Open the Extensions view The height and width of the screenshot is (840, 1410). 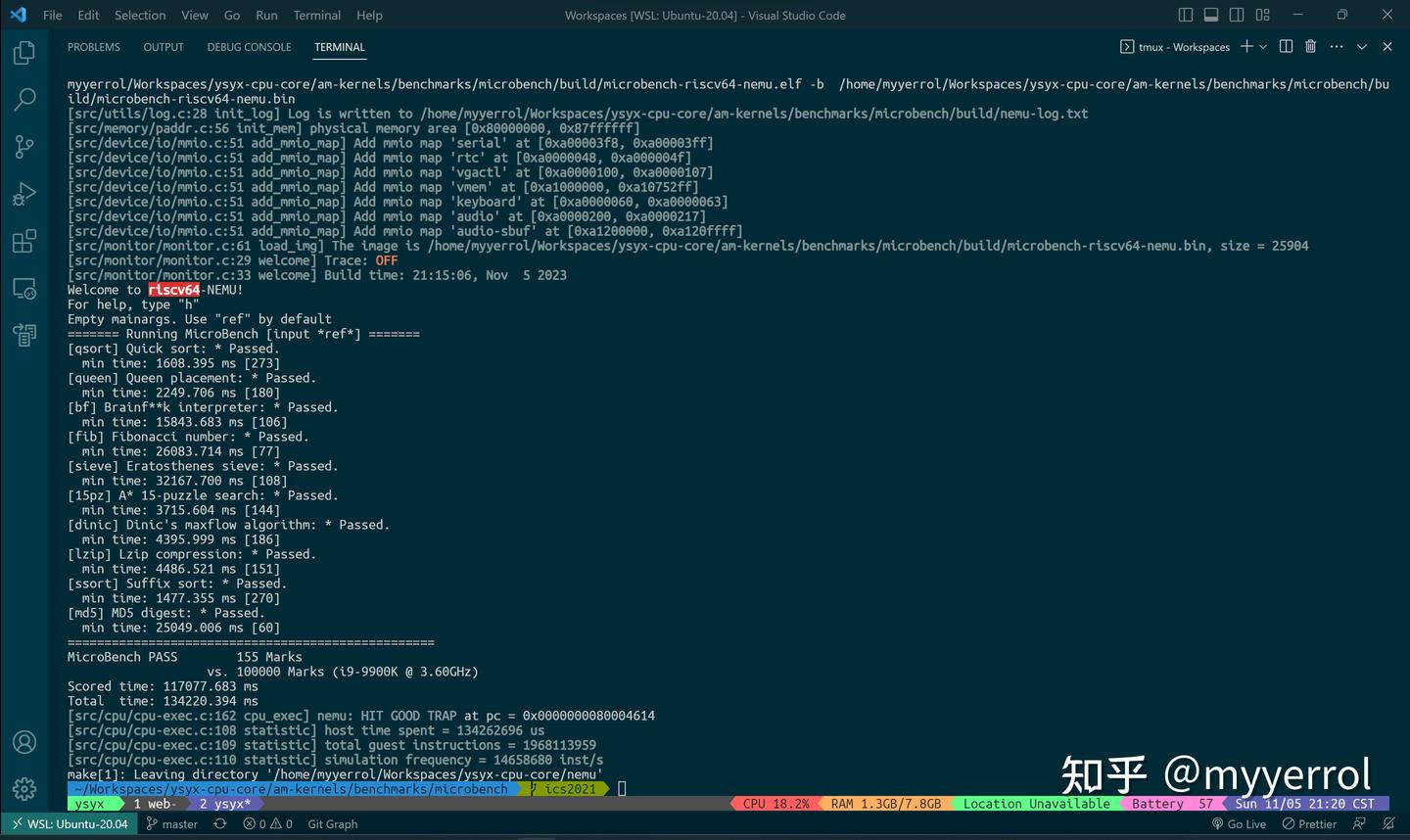24,239
